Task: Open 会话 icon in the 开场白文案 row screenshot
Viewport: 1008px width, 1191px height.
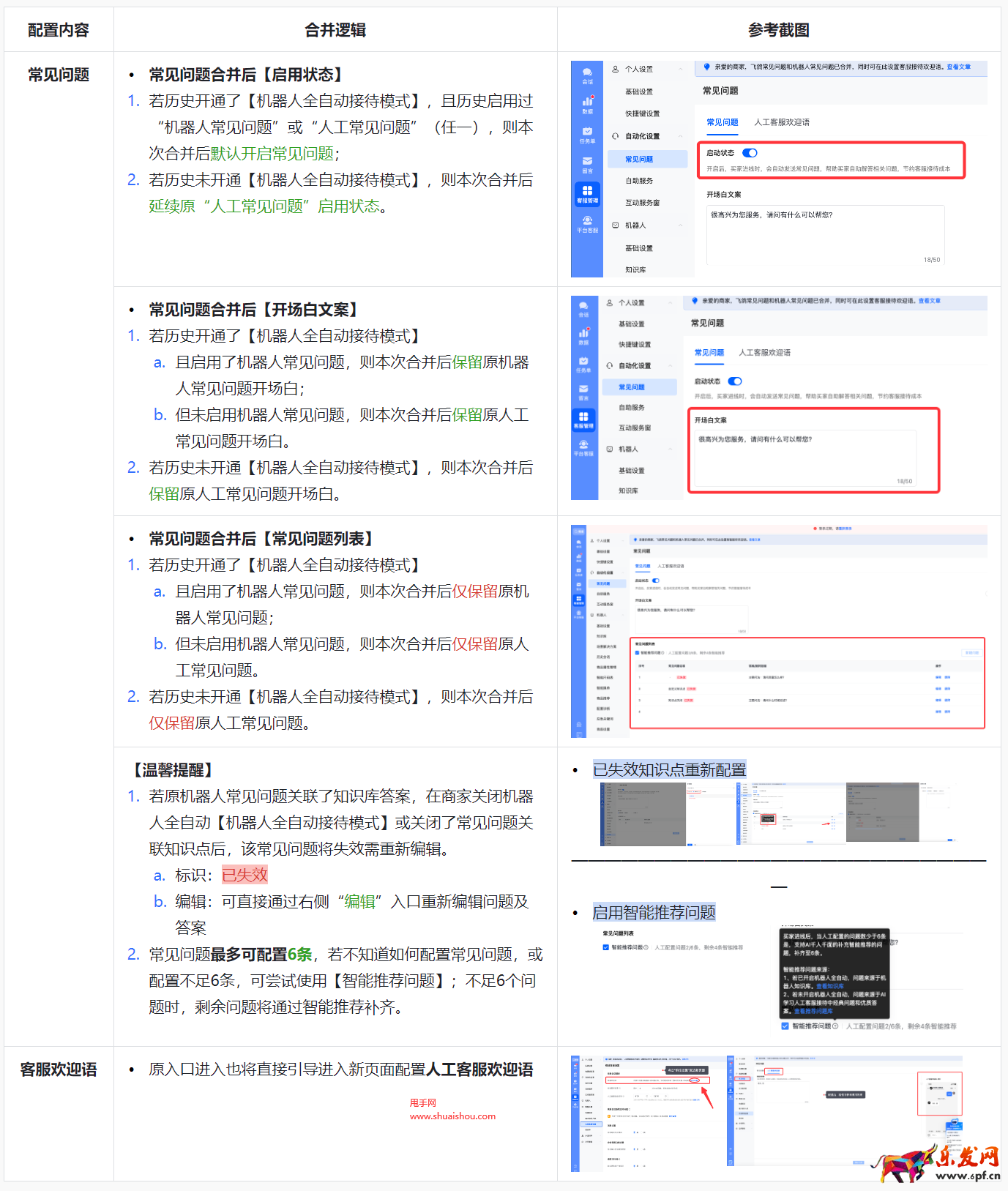Action: [583, 306]
